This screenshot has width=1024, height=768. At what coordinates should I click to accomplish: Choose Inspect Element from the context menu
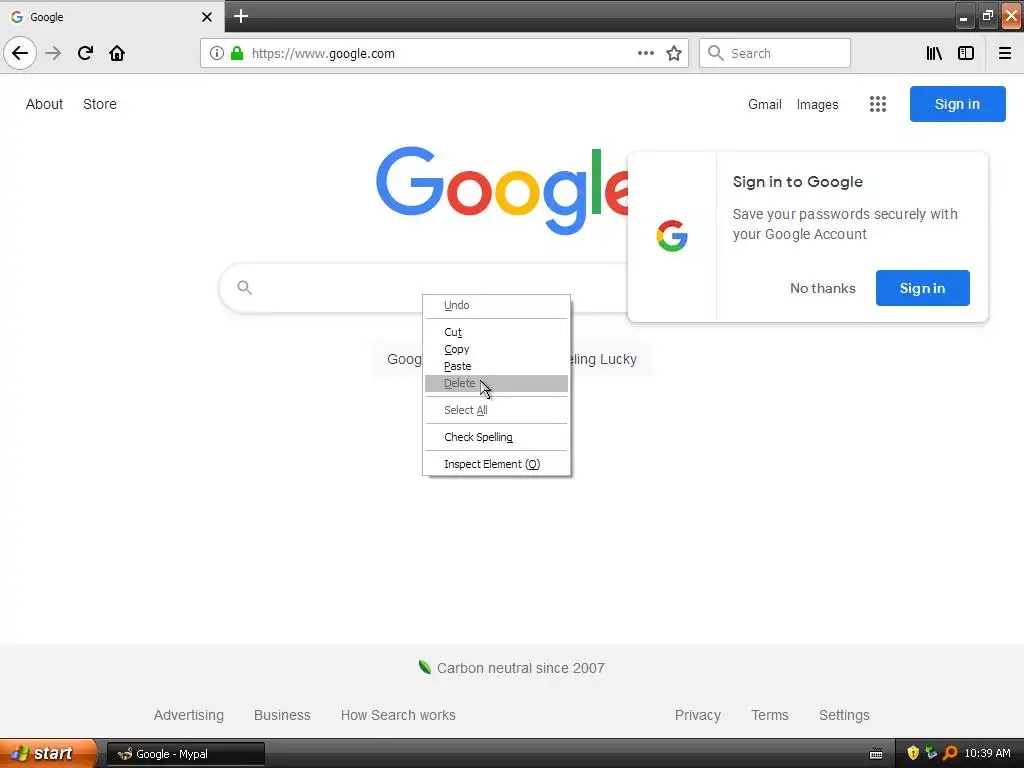tap(496, 464)
